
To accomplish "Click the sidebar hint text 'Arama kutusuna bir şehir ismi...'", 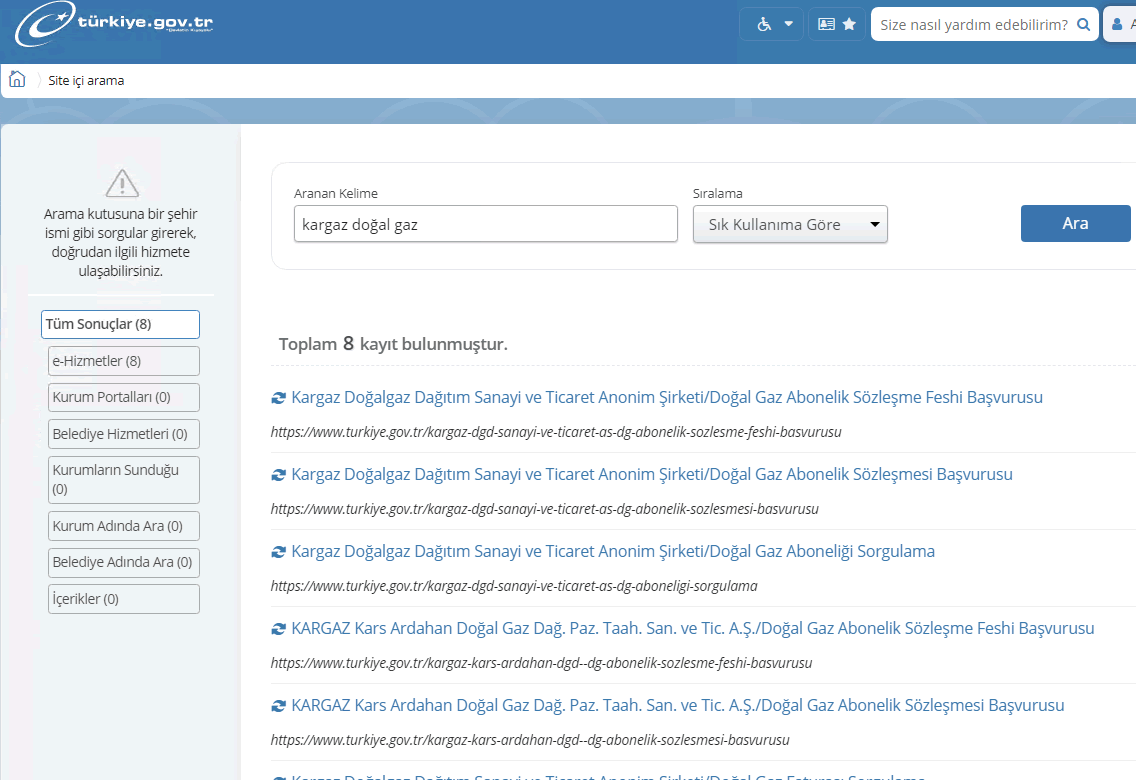I will [x=120, y=243].
